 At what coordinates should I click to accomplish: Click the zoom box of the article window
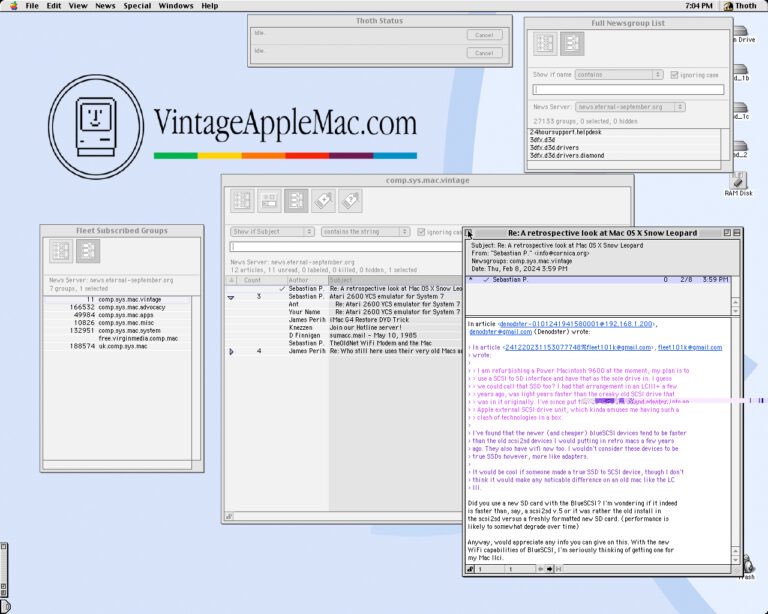point(727,233)
